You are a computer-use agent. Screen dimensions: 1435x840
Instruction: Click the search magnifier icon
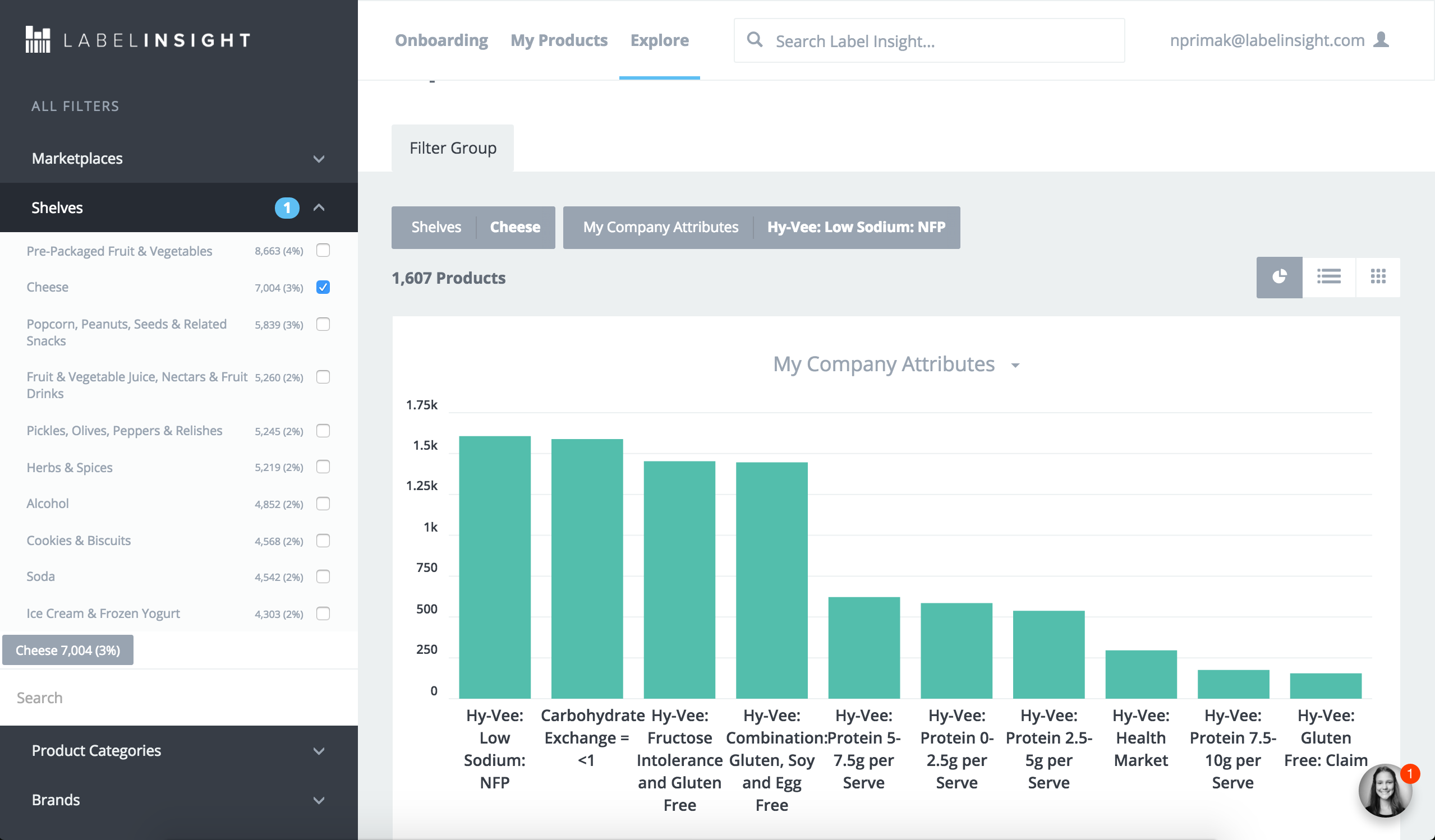[x=755, y=40]
